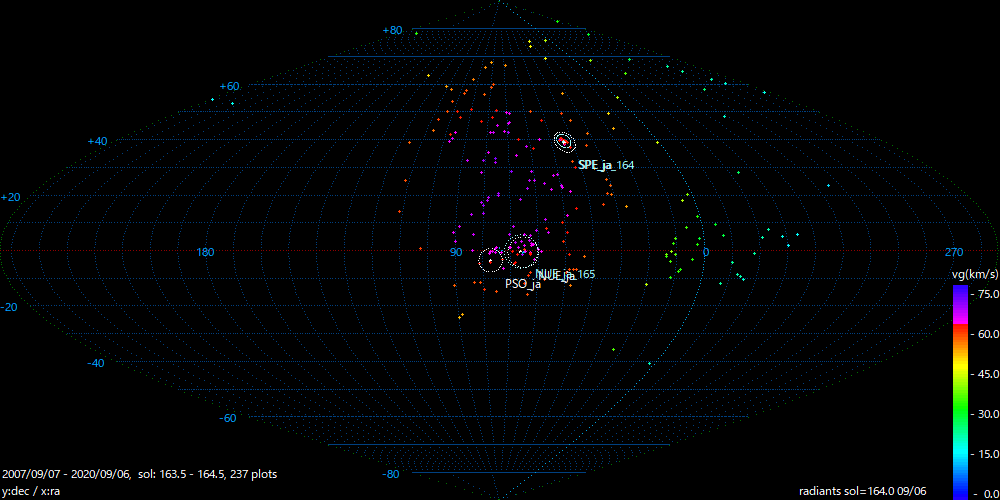The width and height of the screenshot is (1000, 500).
Task: Click the 270 right ascension label
Action: tap(954, 252)
